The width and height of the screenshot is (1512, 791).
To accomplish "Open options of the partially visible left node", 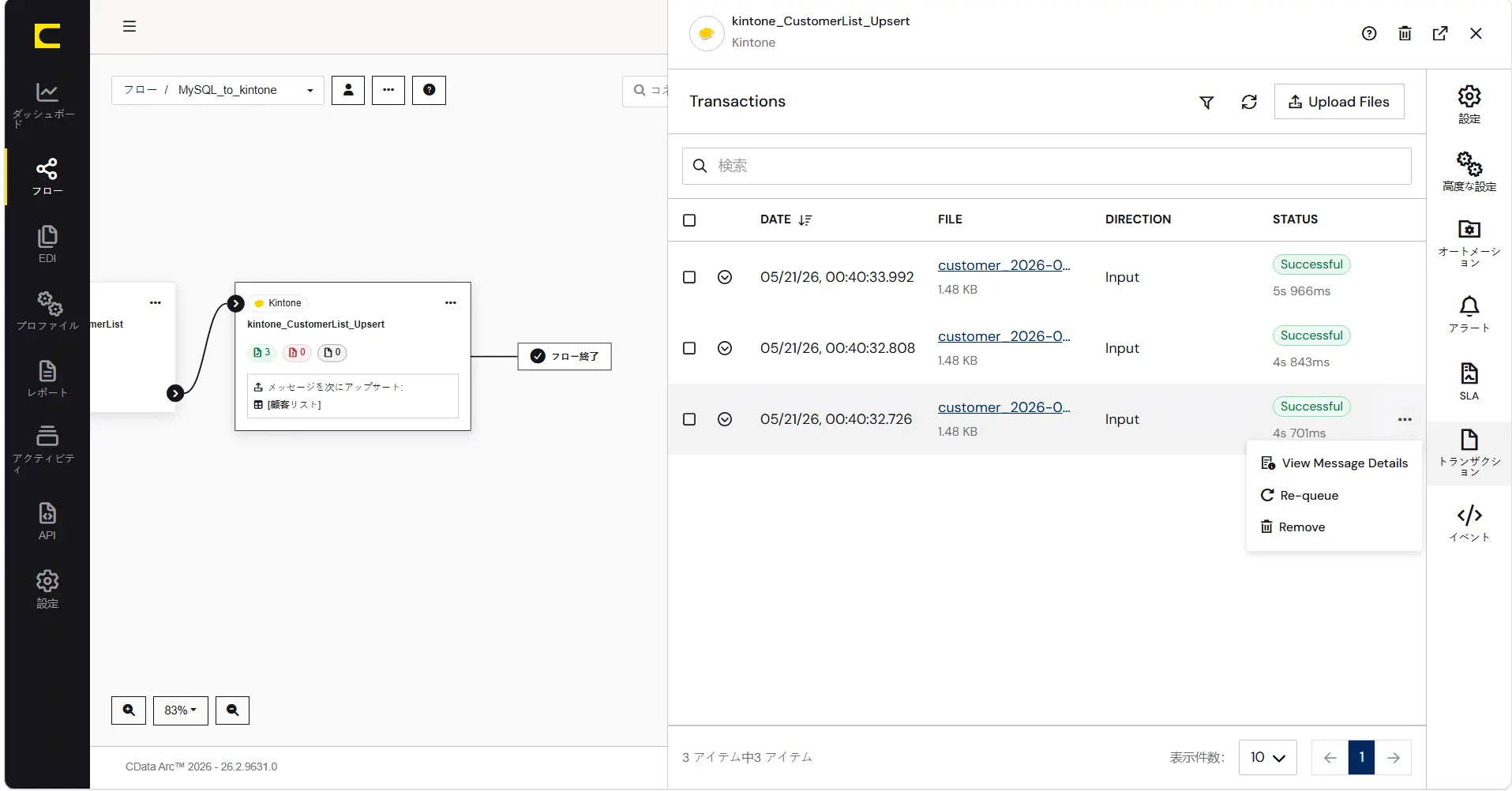I will 156,303.
